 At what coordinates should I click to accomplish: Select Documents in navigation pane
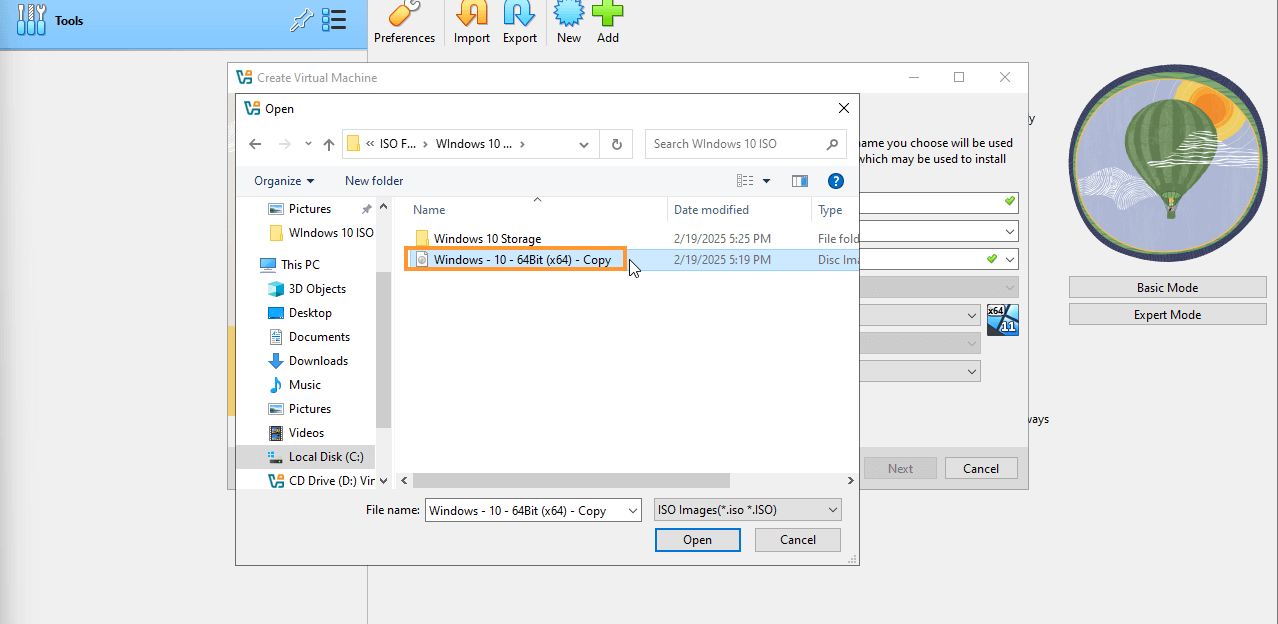click(x=319, y=337)
